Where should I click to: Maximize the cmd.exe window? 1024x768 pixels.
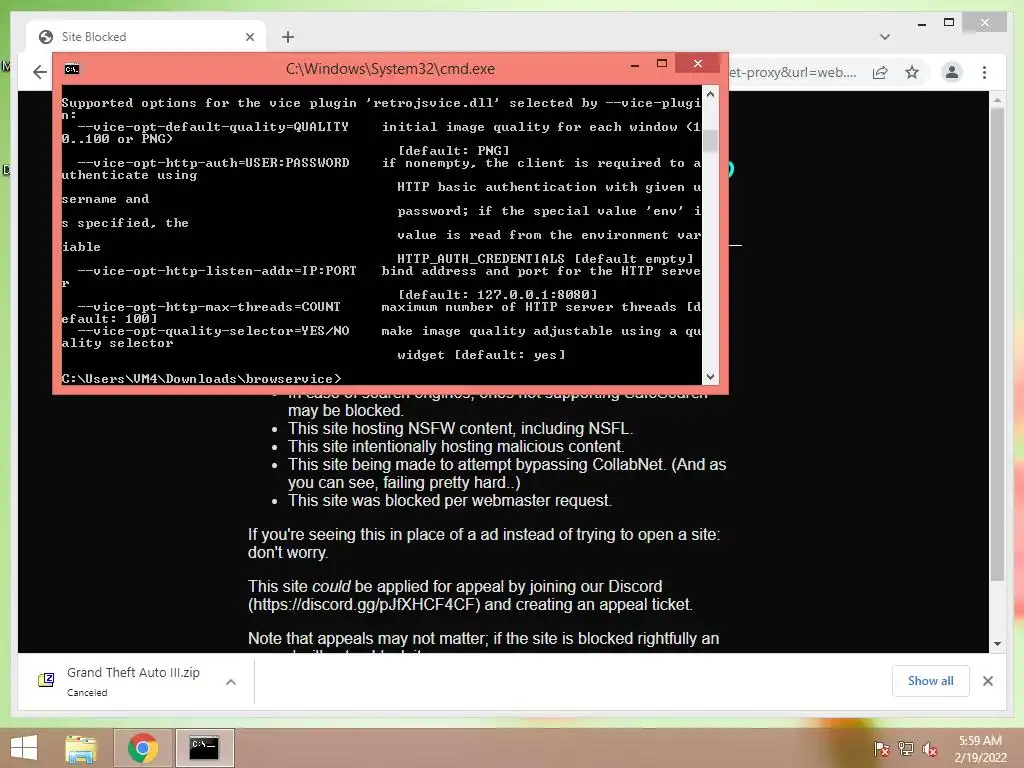pos(662,63)
